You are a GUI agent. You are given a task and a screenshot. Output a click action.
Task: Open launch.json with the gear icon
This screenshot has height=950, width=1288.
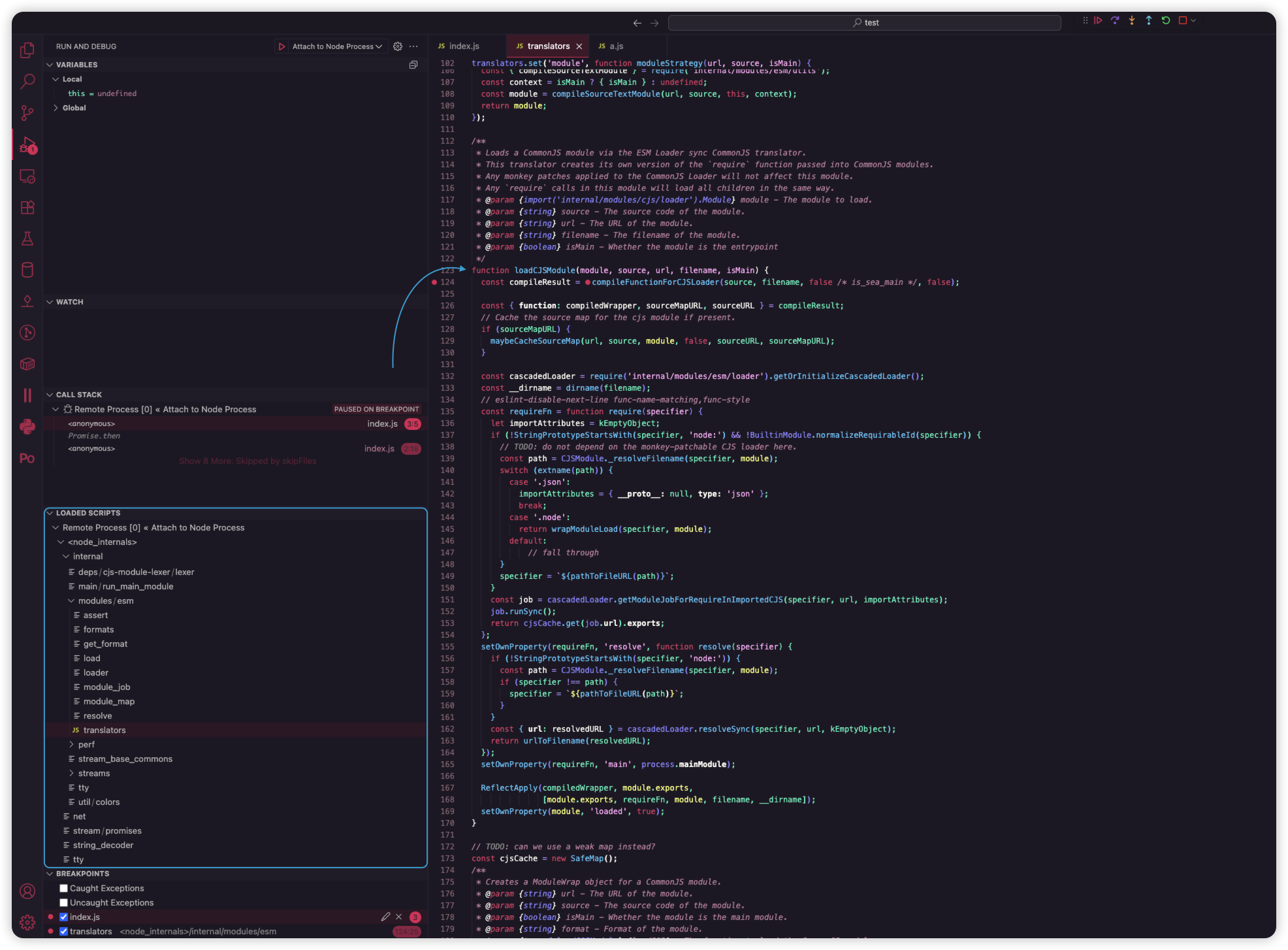click(398, 46)
